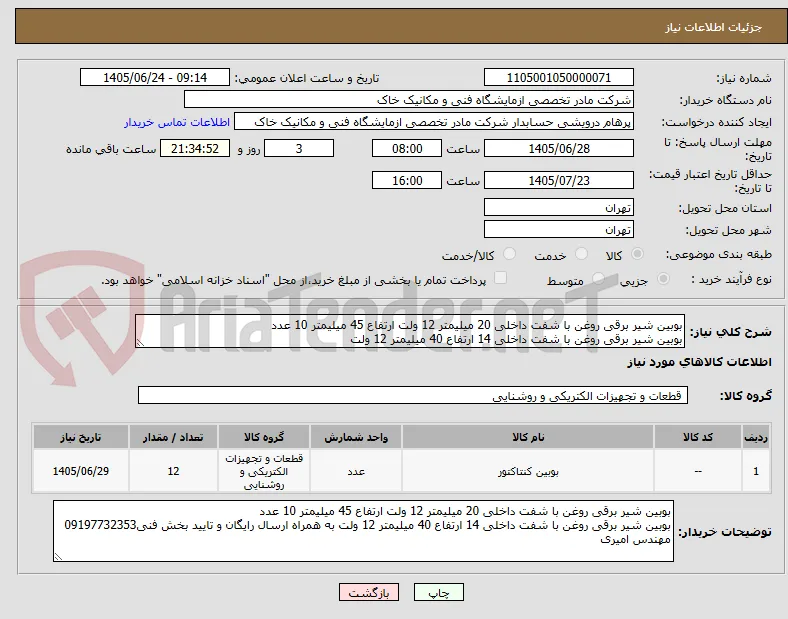Click the بازگشت (back) button
This screenshot has width=788, height=619.
[369, 592]
